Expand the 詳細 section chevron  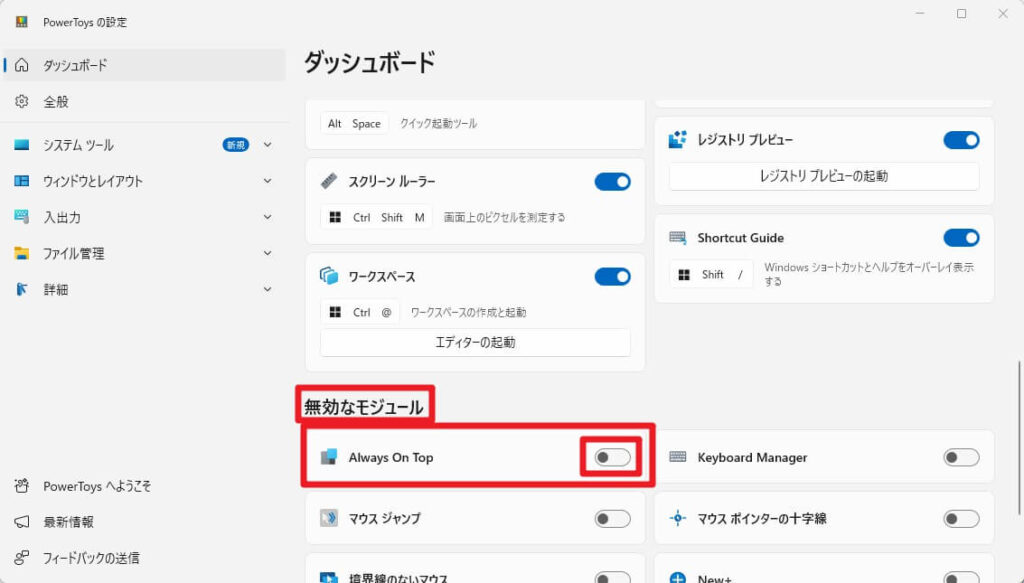pyautogui.click(x=267, y=289)
